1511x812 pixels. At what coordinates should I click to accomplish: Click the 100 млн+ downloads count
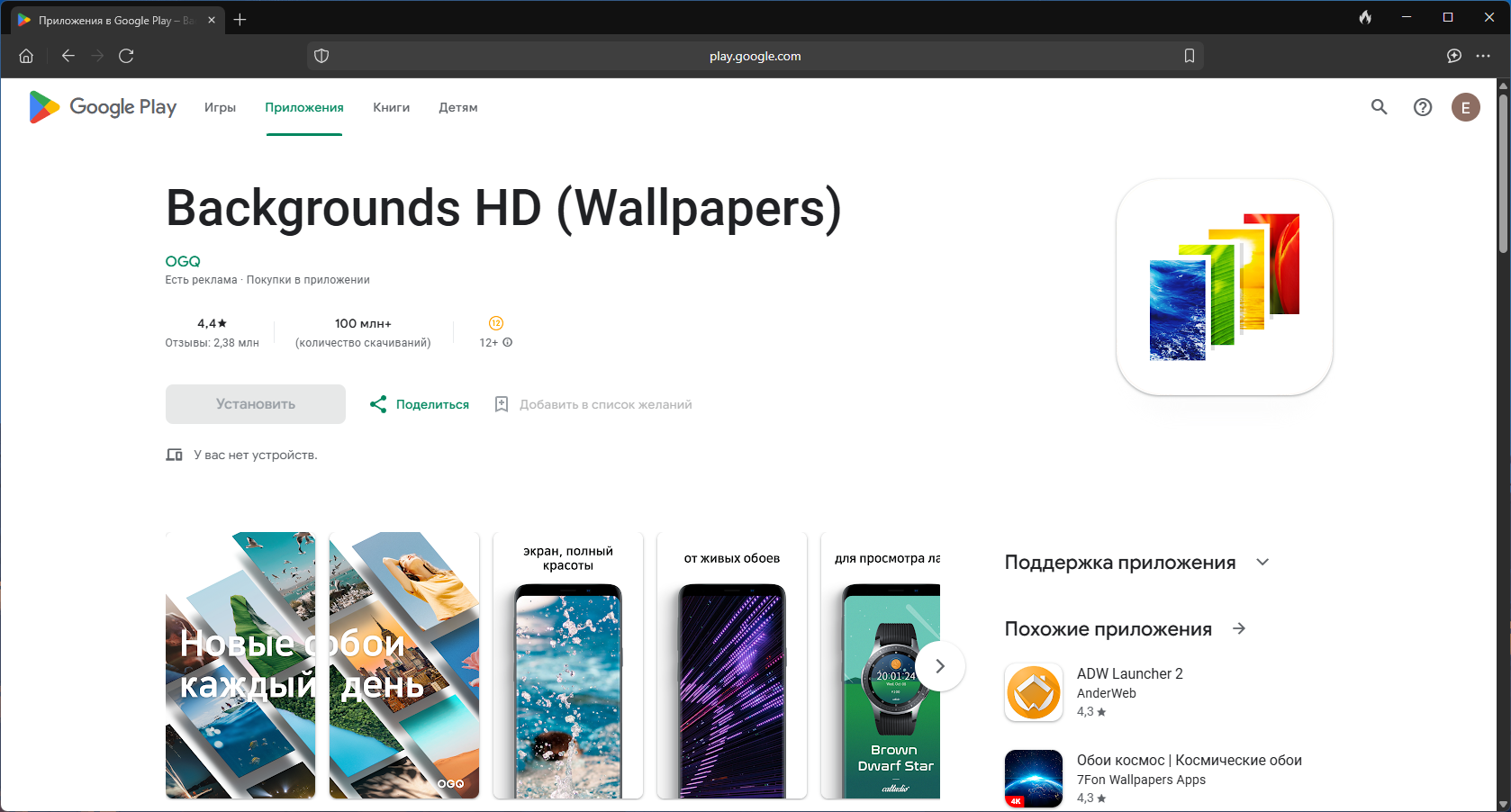point(363,323)
